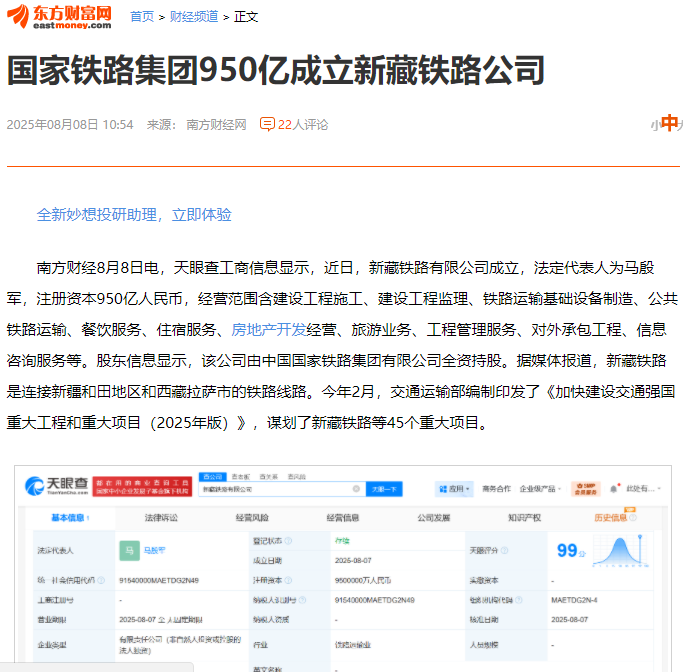Click 商务合作 in the Tianyancha header
Screen dimensions: 683x672
coord(496,489)
